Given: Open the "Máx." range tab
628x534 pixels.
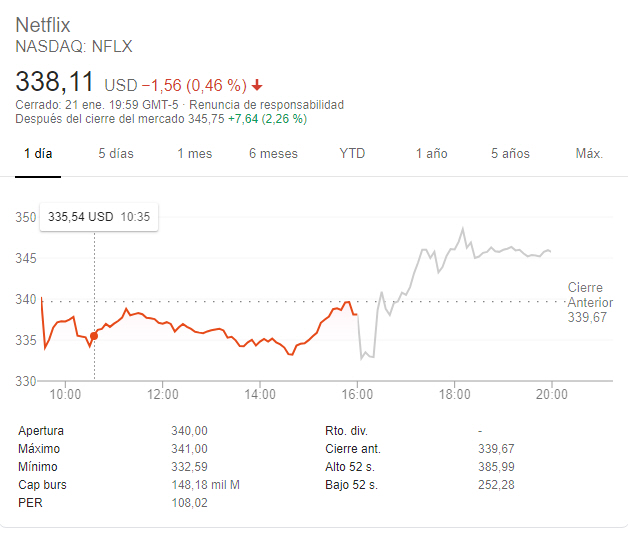Looking at the screenshot, I should (x=589, y=154).
